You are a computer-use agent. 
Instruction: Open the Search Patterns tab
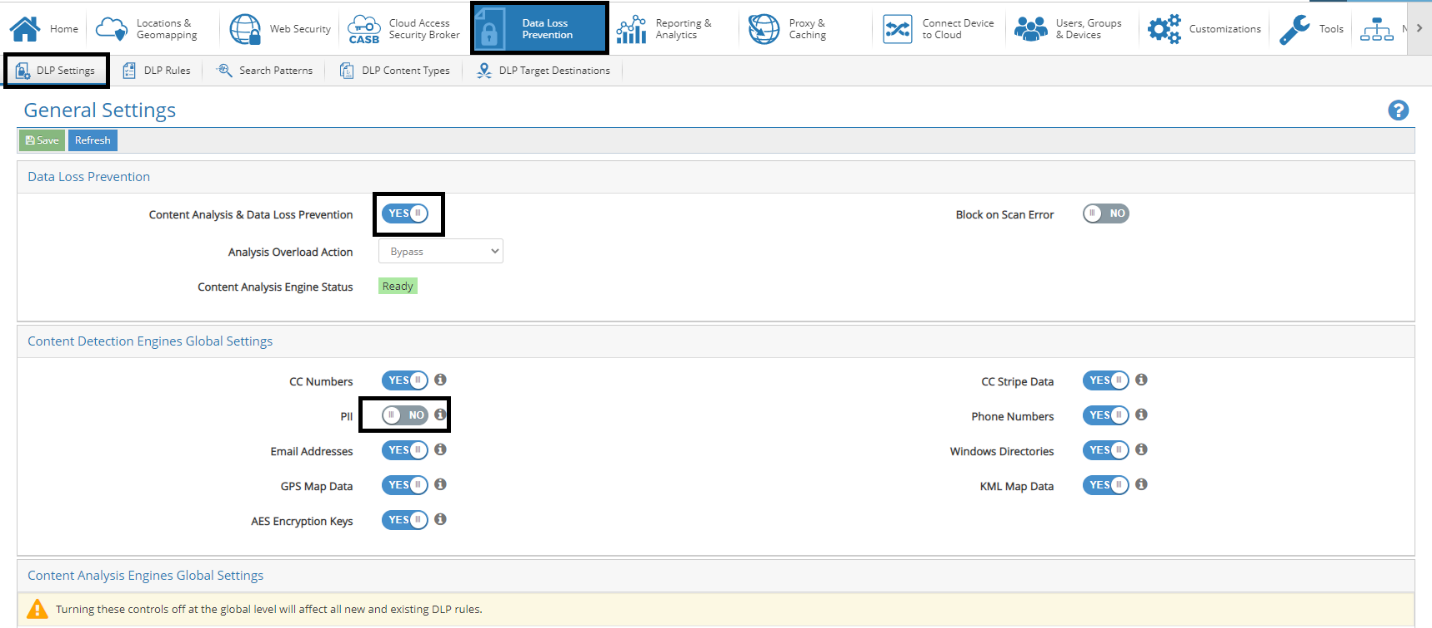pyautogui.click(x=264, y=71)
